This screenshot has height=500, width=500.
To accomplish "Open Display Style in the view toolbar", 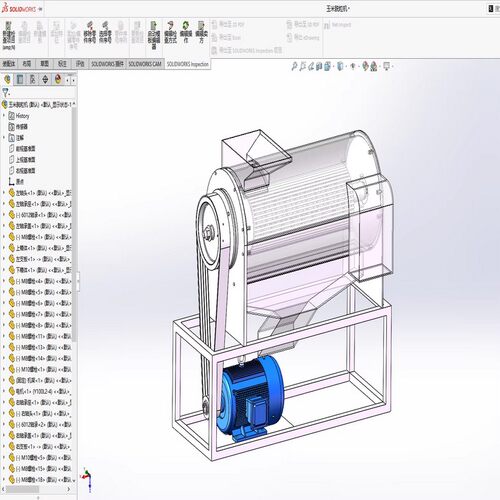I will pyautogui.click(x=340, y=66).
